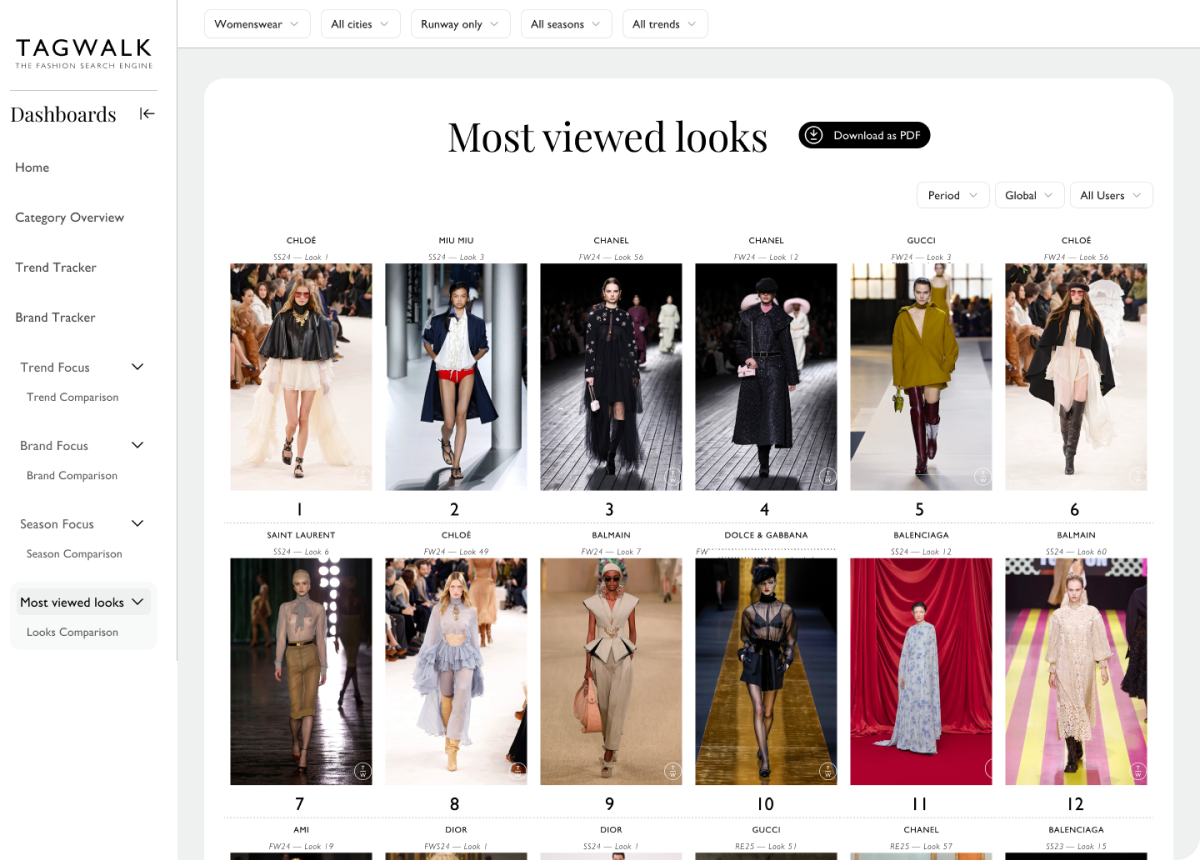Open the Period dropdown
This screenshot has width=1200, height=860.
[953, 195]
